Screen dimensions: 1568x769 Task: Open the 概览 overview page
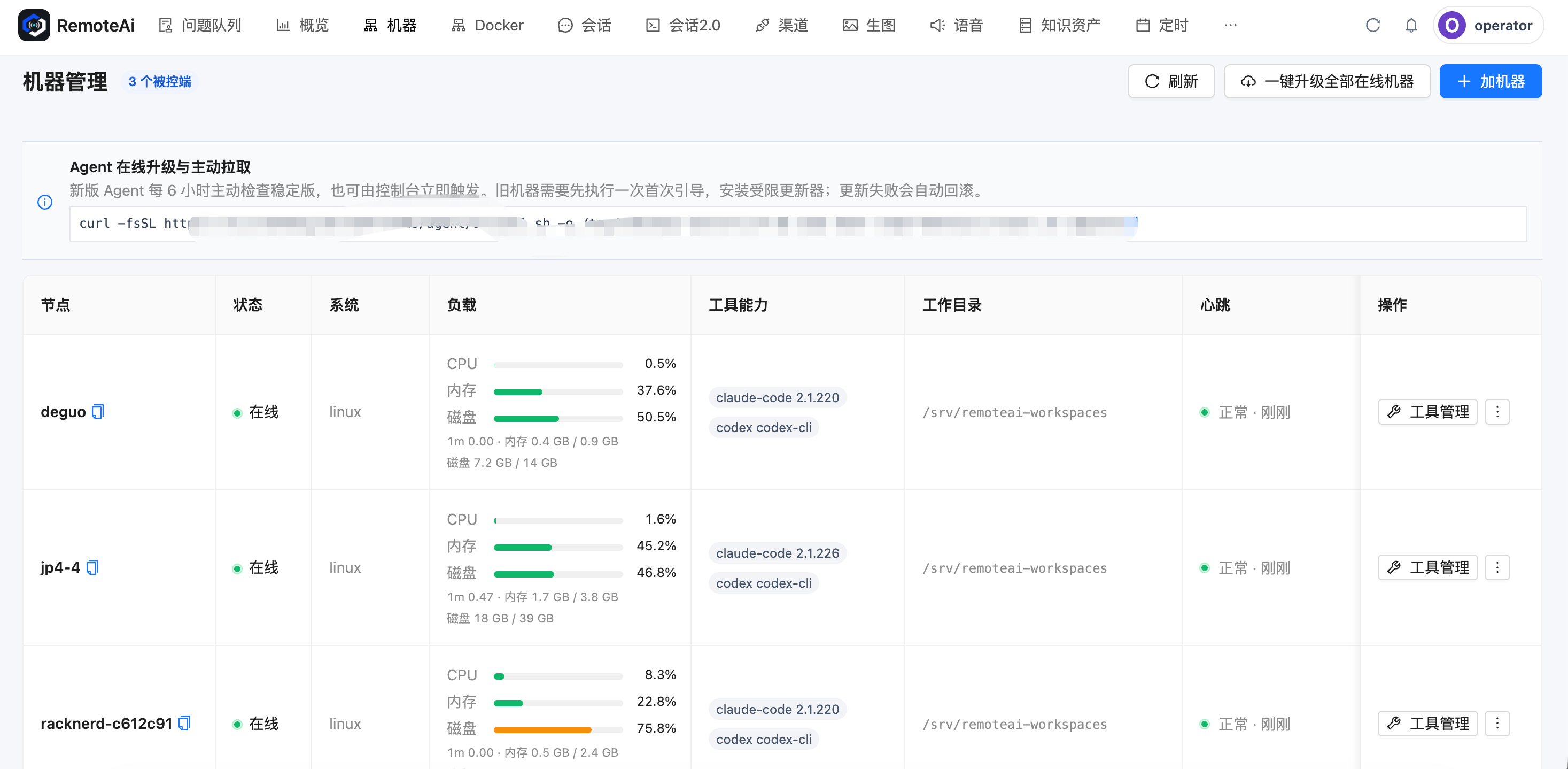point(302,25)
